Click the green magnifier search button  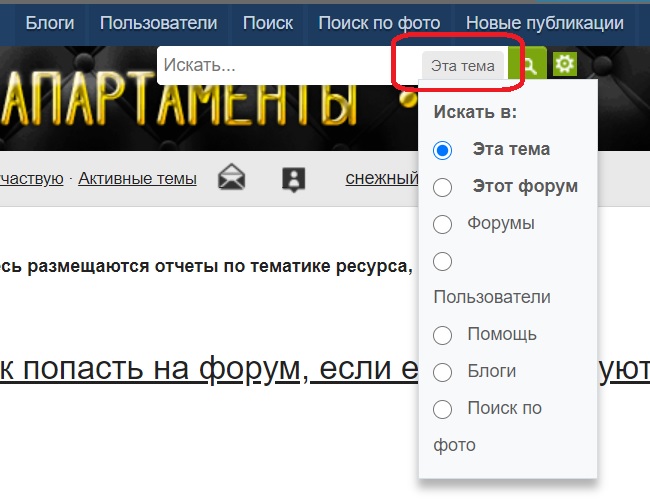point(529,66)
